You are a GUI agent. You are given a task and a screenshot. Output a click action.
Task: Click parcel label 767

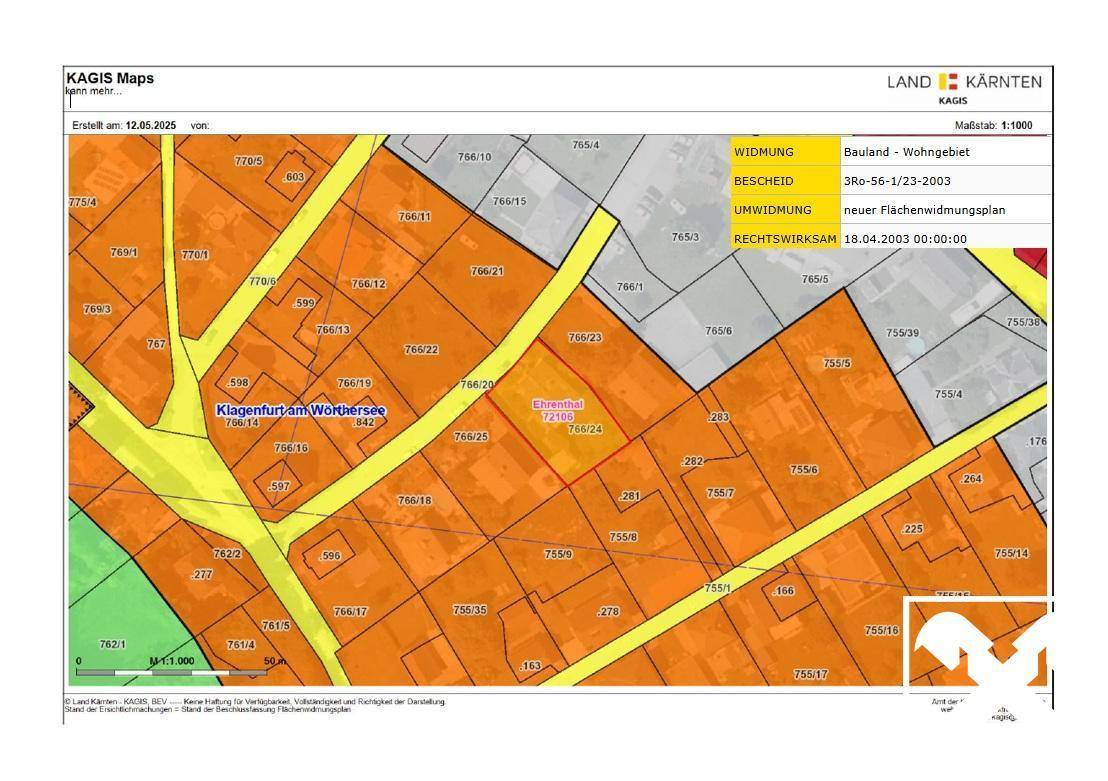[x=156, y=344]
